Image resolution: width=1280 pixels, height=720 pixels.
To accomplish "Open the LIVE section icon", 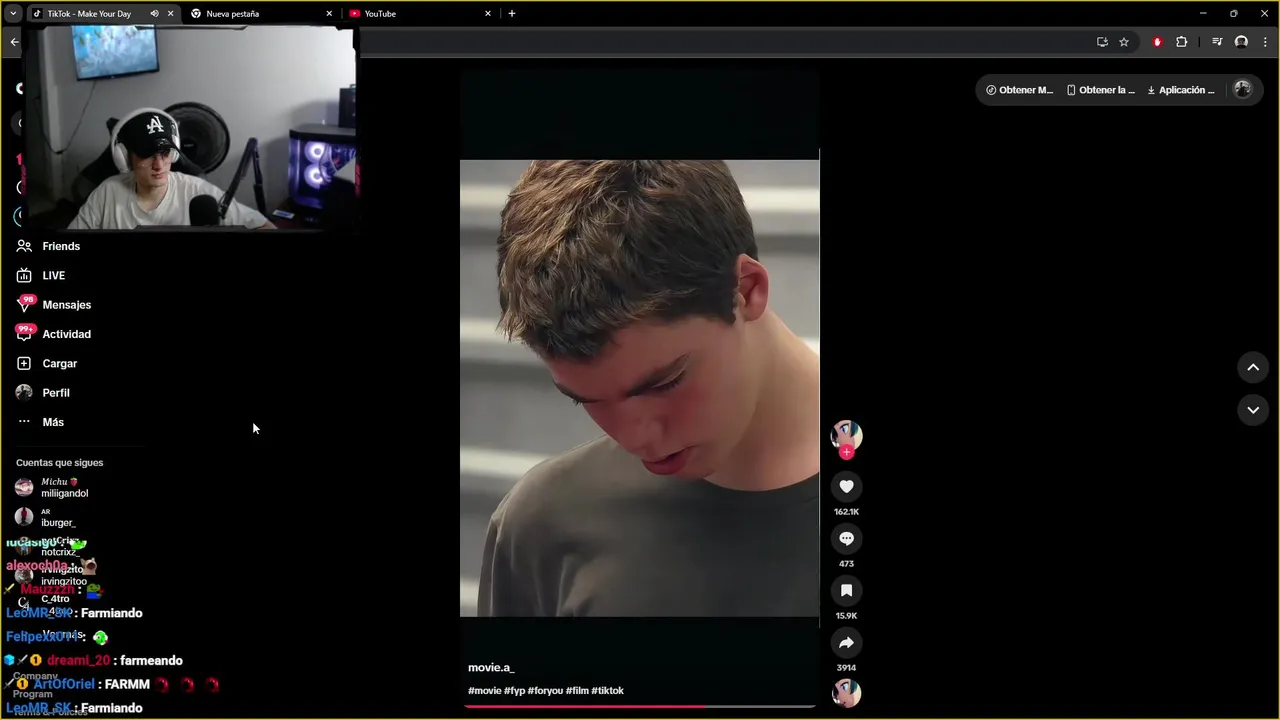I will 24,275.
